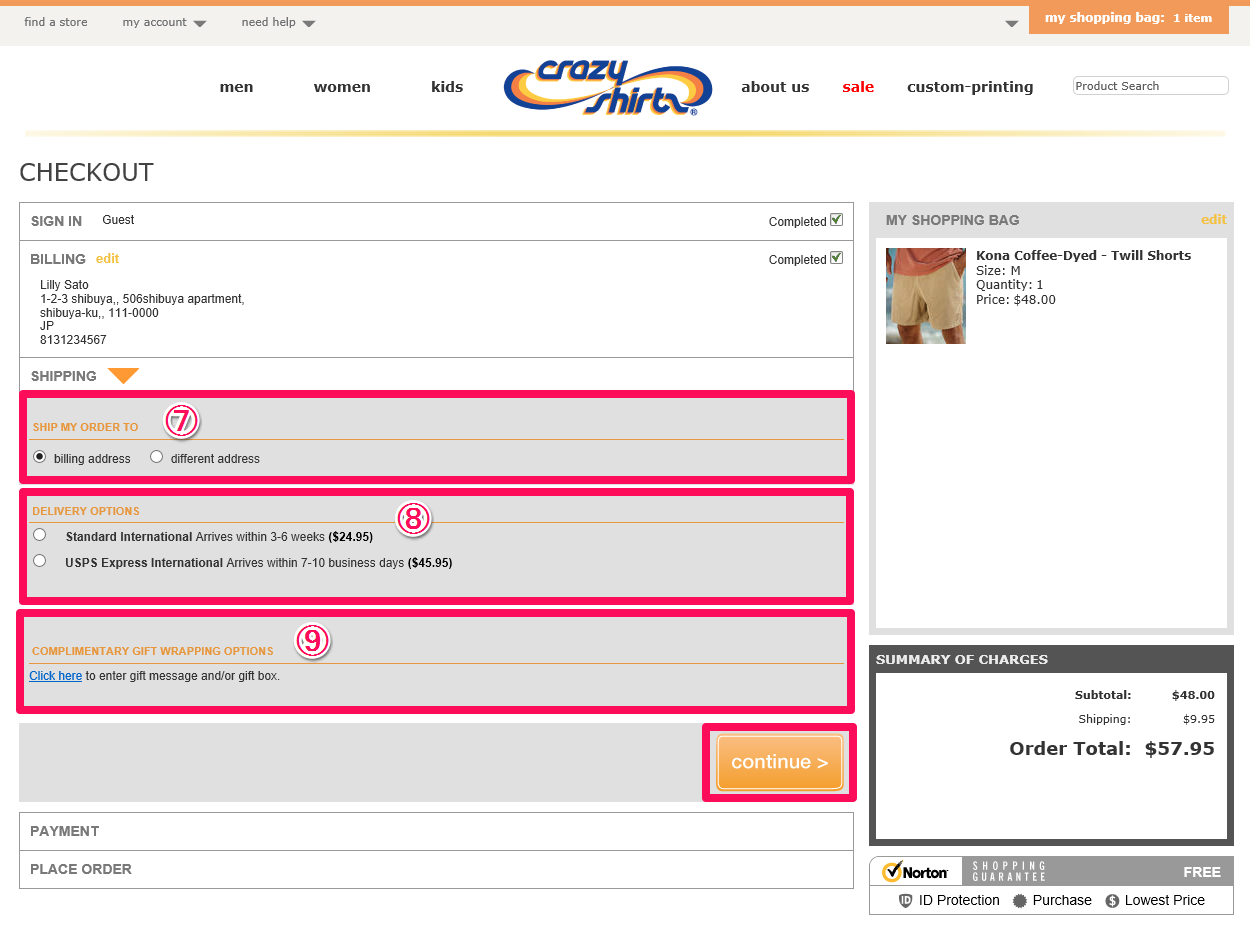The width and height of the screenshot is (1250, 925).
Task: Collapse the Shipping section orange arrow
Action: (x=123, y=376)
